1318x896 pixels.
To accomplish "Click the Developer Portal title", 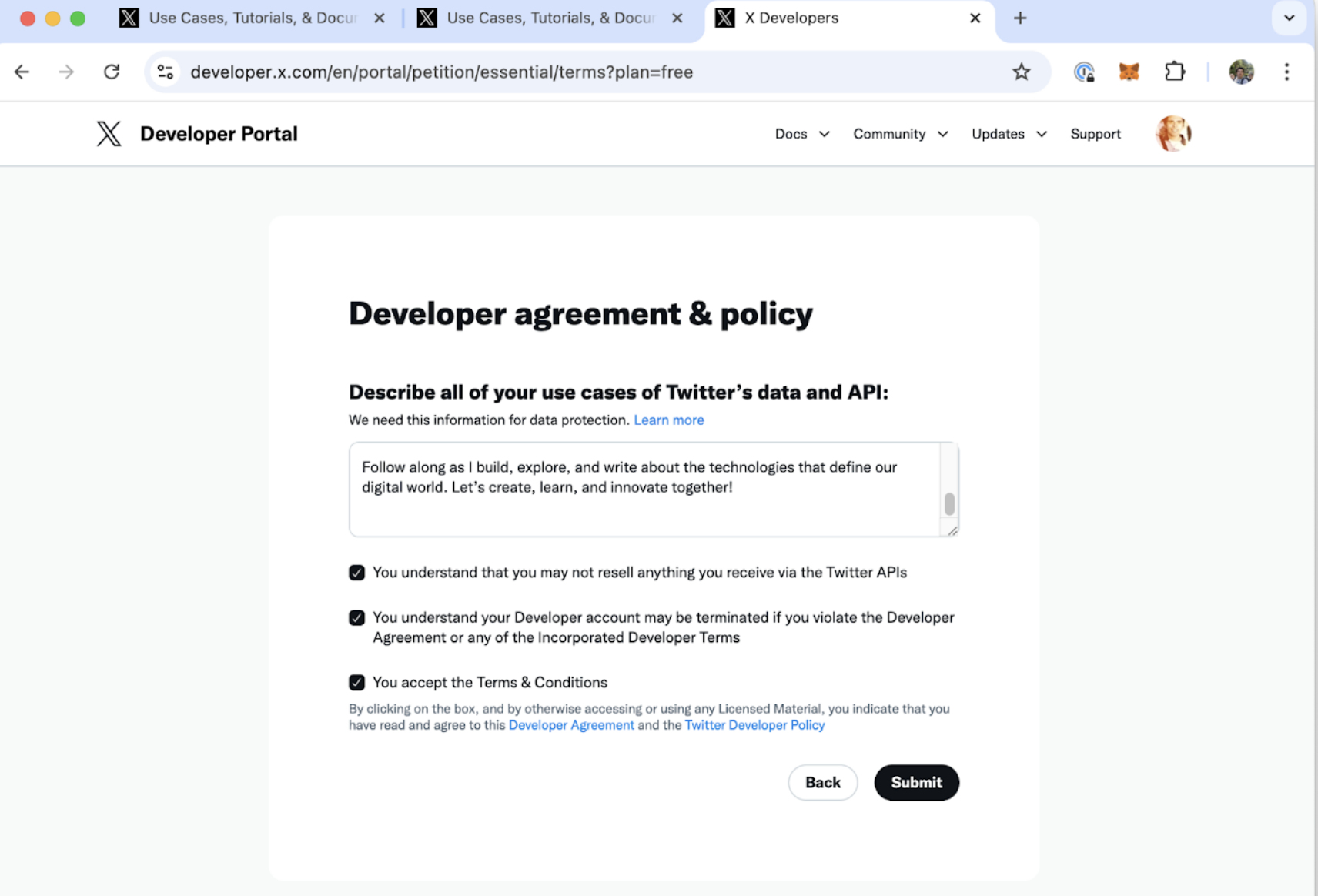I will (x=219, y=133).
